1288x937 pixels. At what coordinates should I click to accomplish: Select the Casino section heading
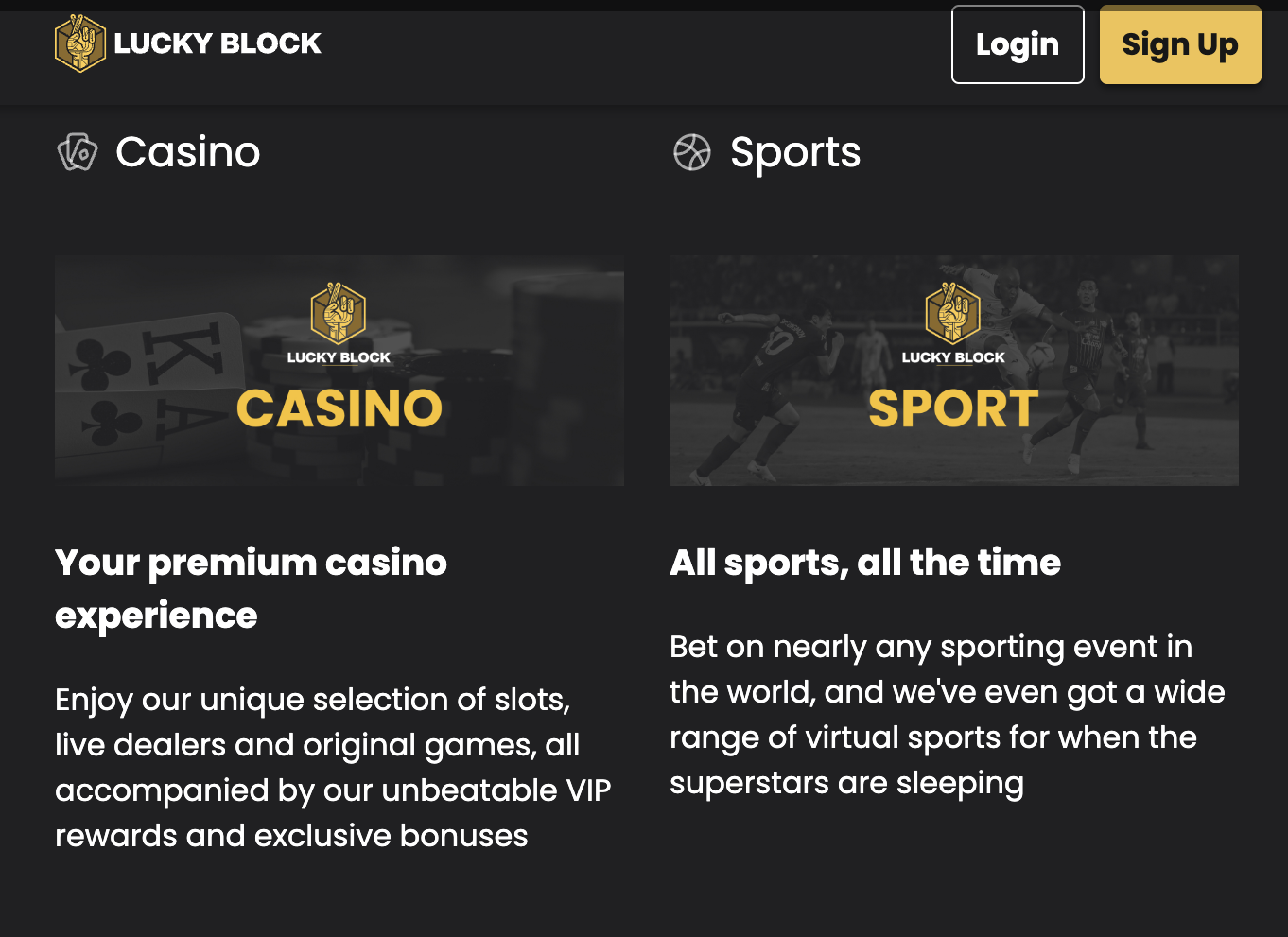click(x=188, y=152)
